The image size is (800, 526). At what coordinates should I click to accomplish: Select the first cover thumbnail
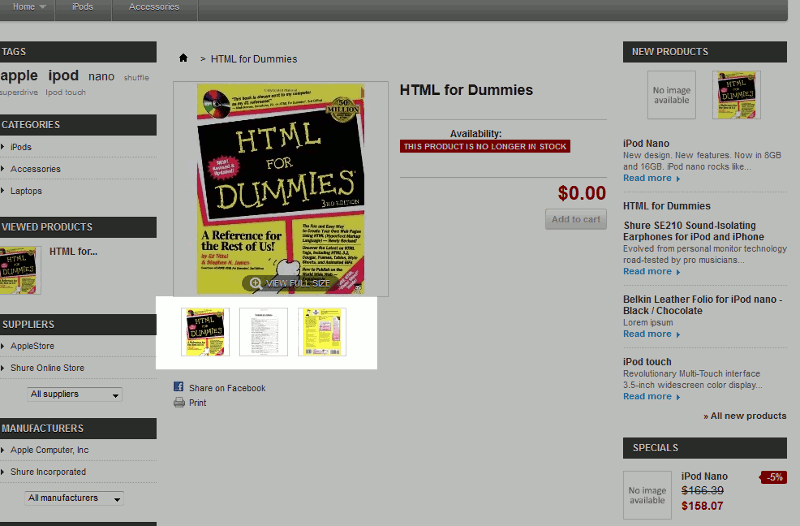pyautogui.click(x=205, y=332)
